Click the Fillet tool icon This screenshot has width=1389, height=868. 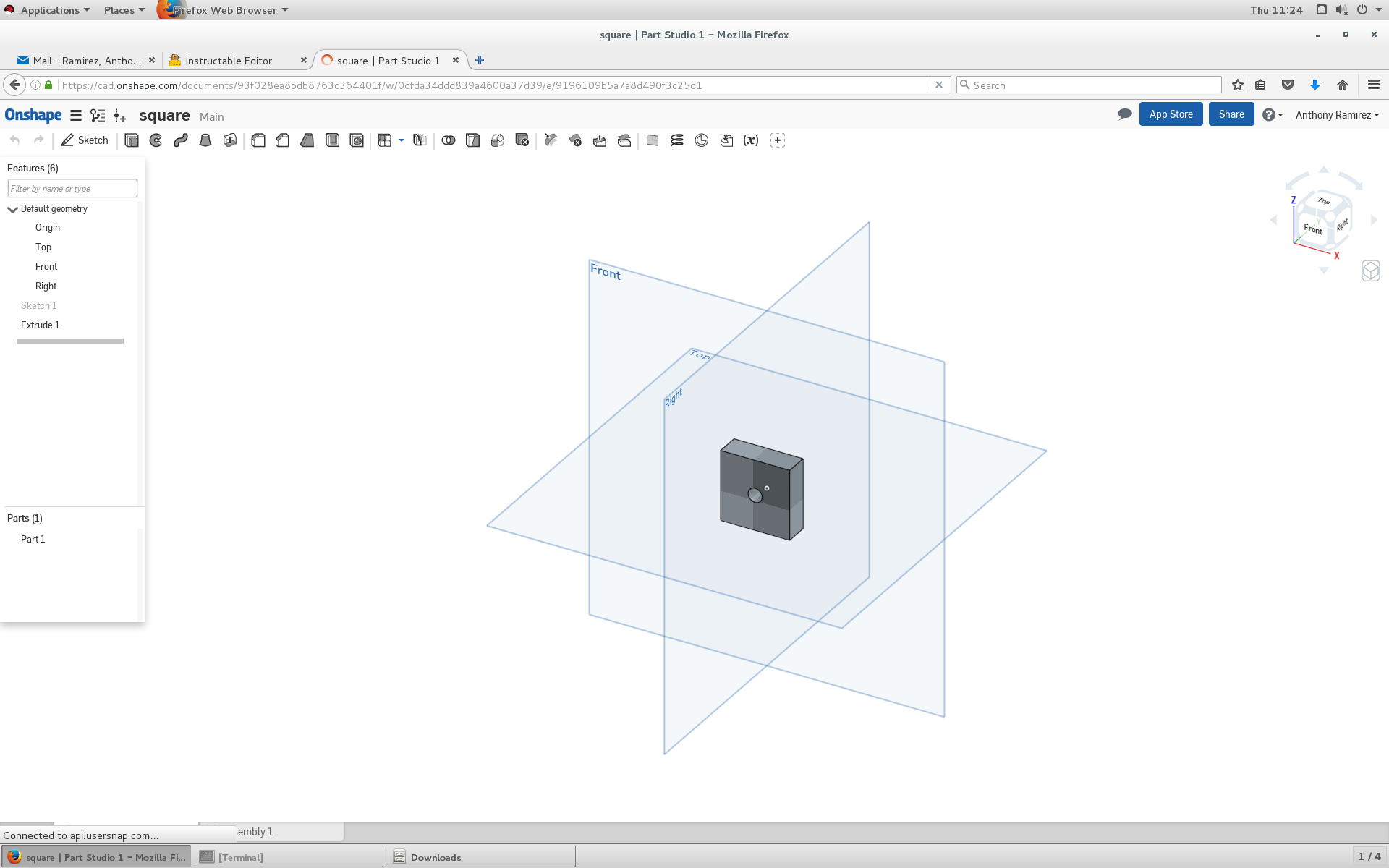258,140
